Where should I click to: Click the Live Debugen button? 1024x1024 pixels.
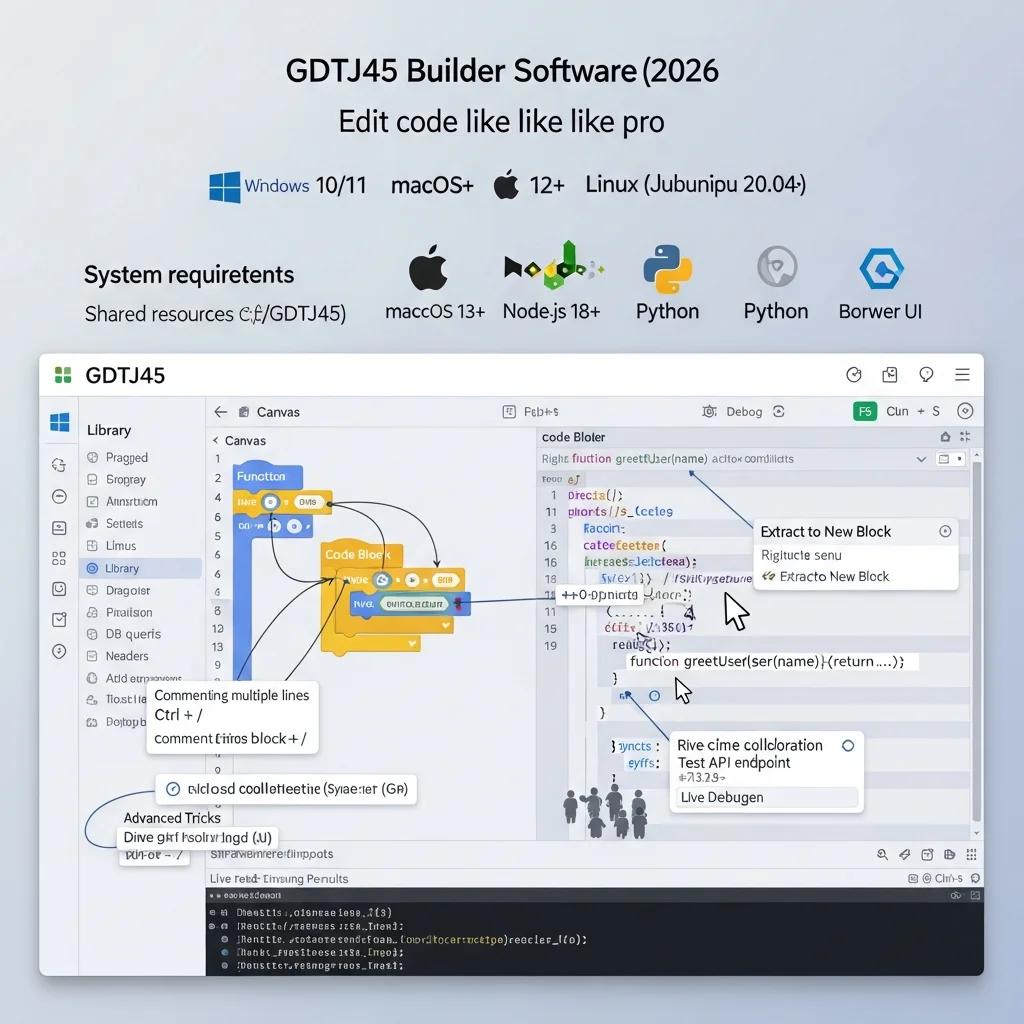pos(766,797)
